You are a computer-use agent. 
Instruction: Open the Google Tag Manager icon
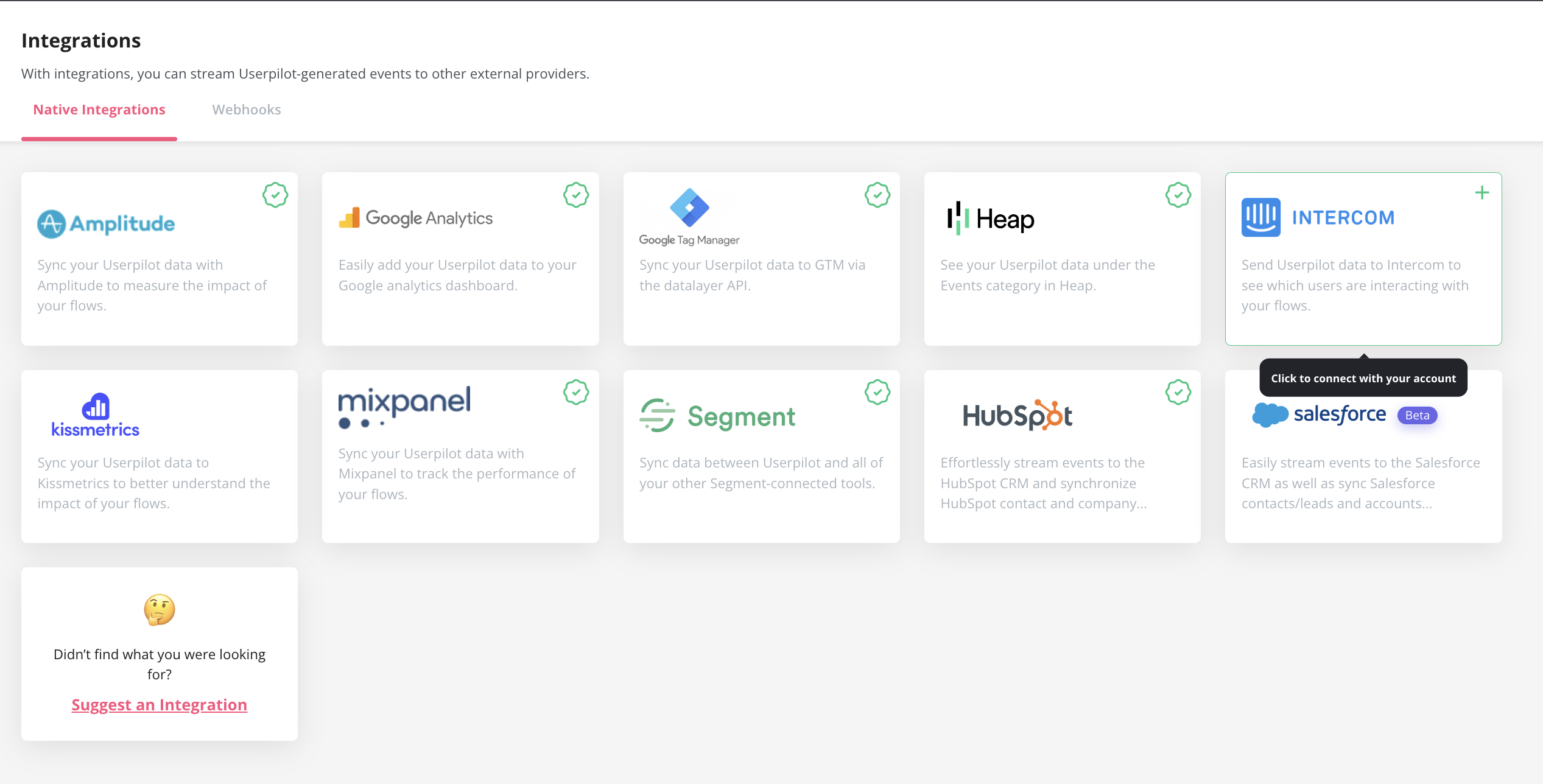coord(689,208)
